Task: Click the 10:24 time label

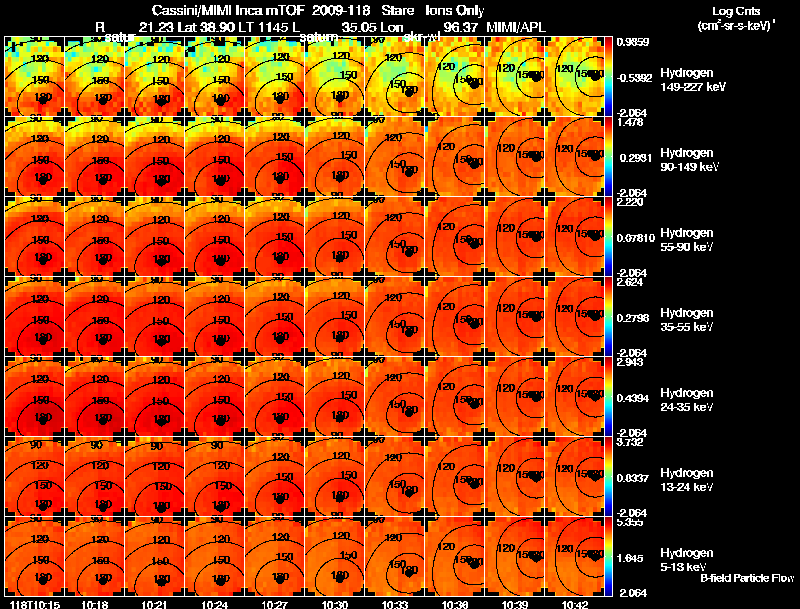Action: (x=214, y=604)
